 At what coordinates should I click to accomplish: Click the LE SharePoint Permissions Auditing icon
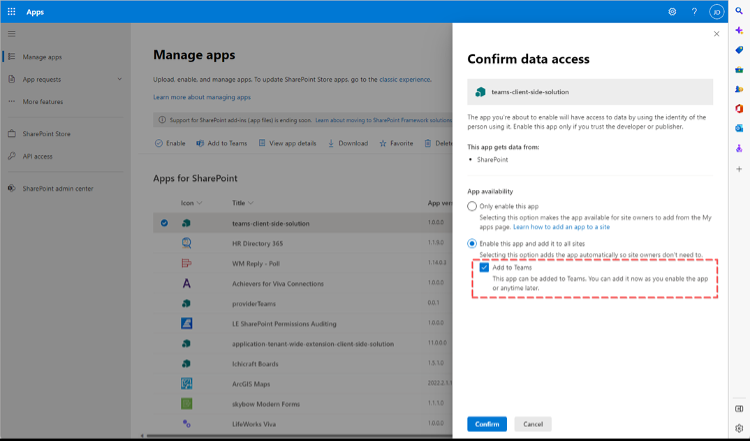click(x=187, y=323)
